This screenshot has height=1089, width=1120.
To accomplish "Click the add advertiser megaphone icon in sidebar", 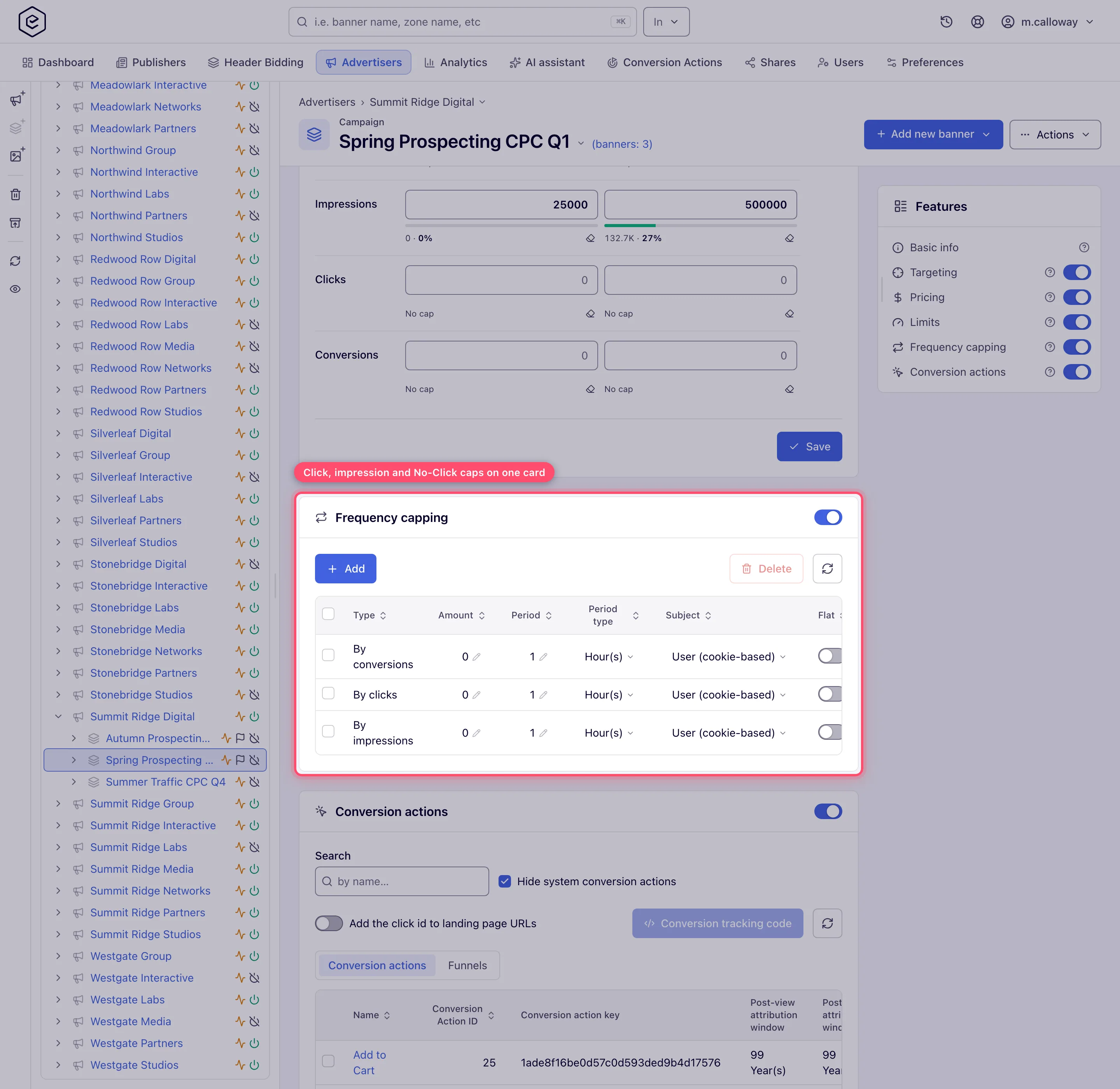I will pyautogui.click(x=16, y=100).
